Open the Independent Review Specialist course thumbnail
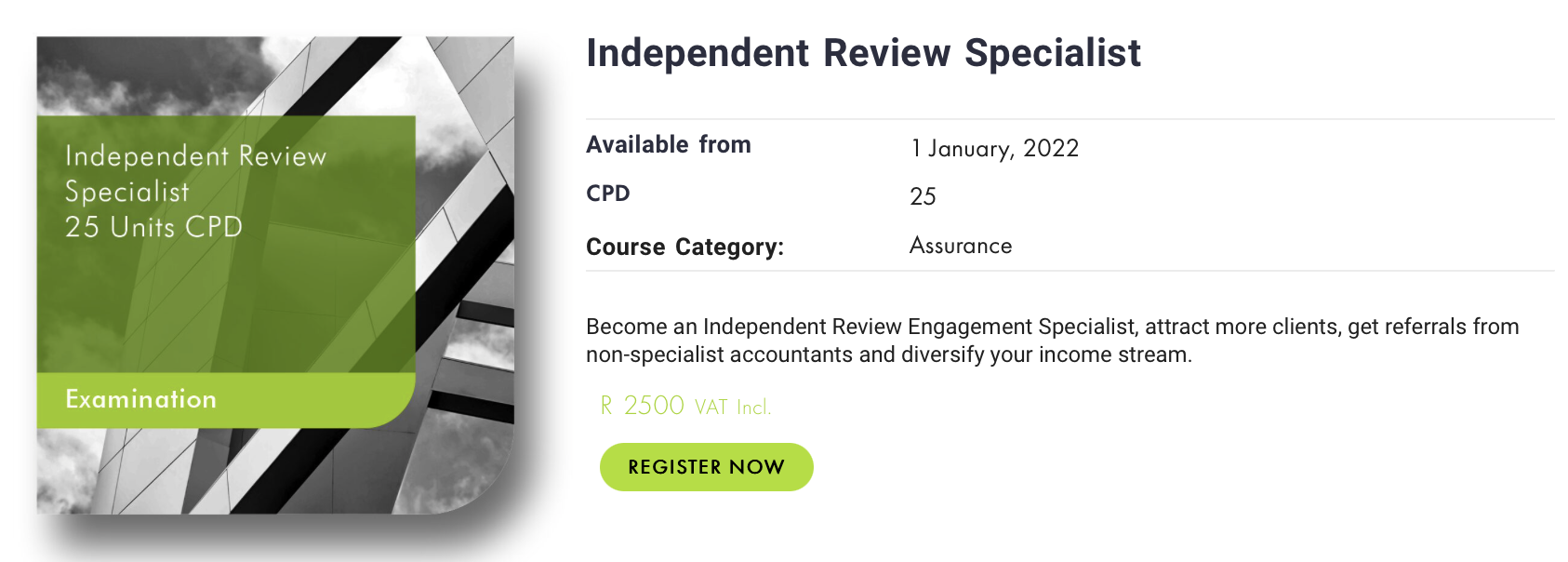Screen dimensions: 1568x562 pyautogui.click(x=275, y=275)
